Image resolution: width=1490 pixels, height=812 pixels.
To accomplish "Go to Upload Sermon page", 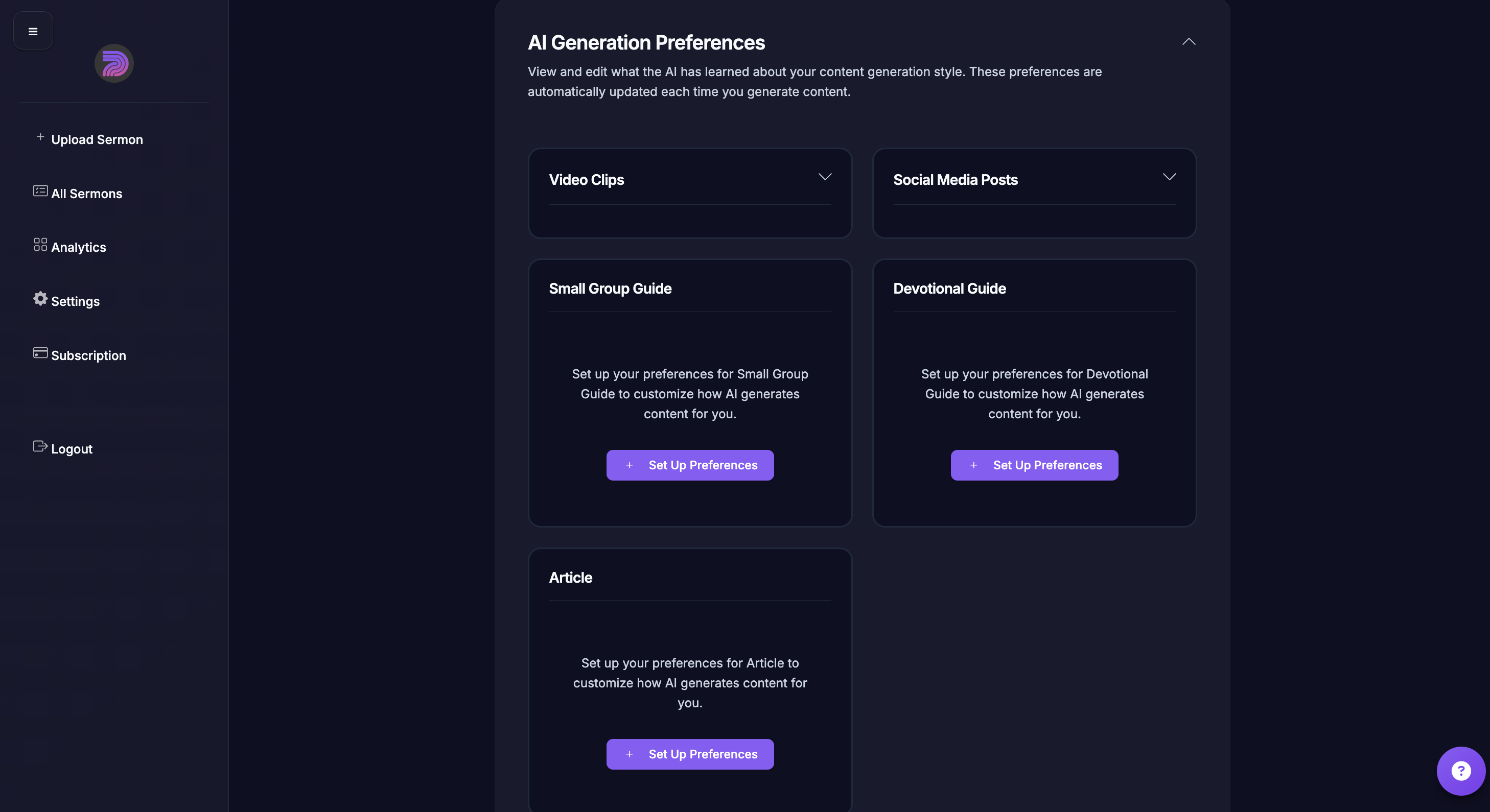I will 97,139.
